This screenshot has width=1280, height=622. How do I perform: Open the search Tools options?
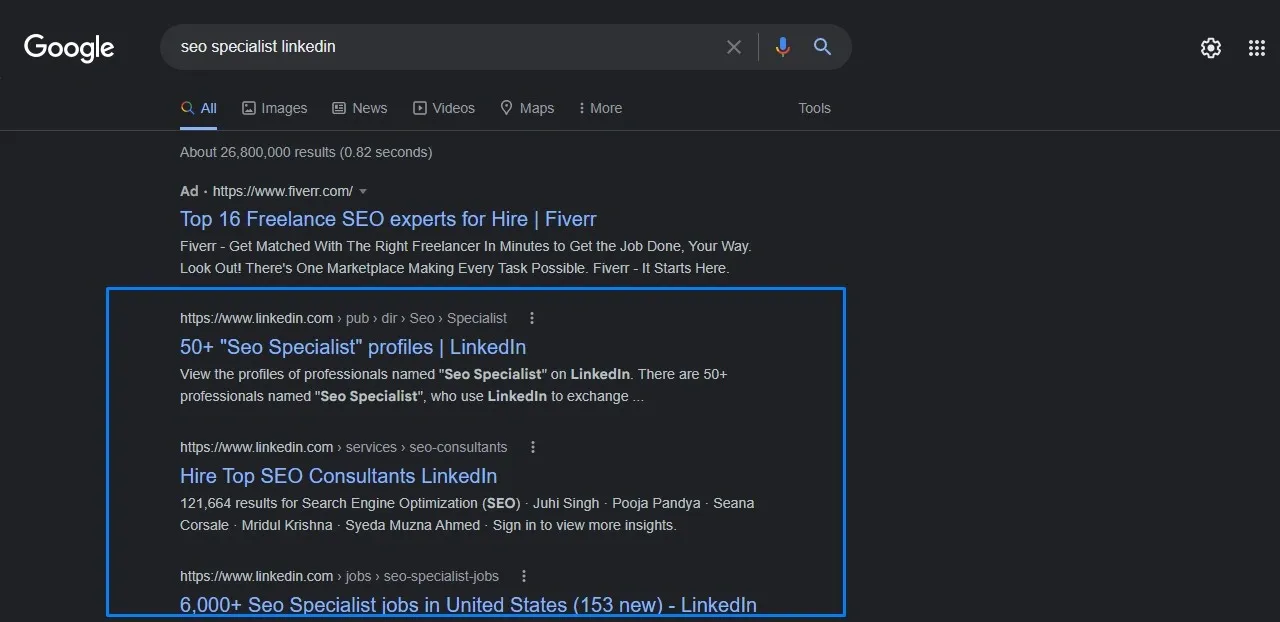(x=814, y=108)
